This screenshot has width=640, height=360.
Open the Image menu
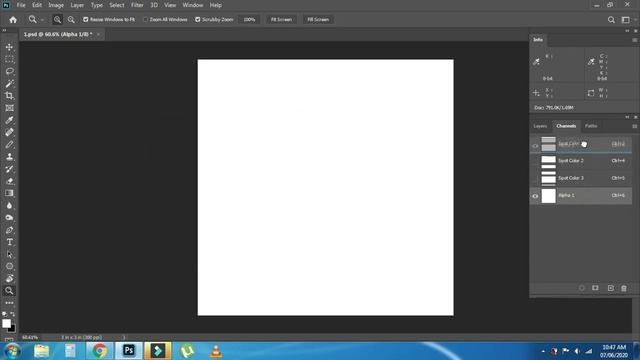pyautogui.click(x=56, y=5)
